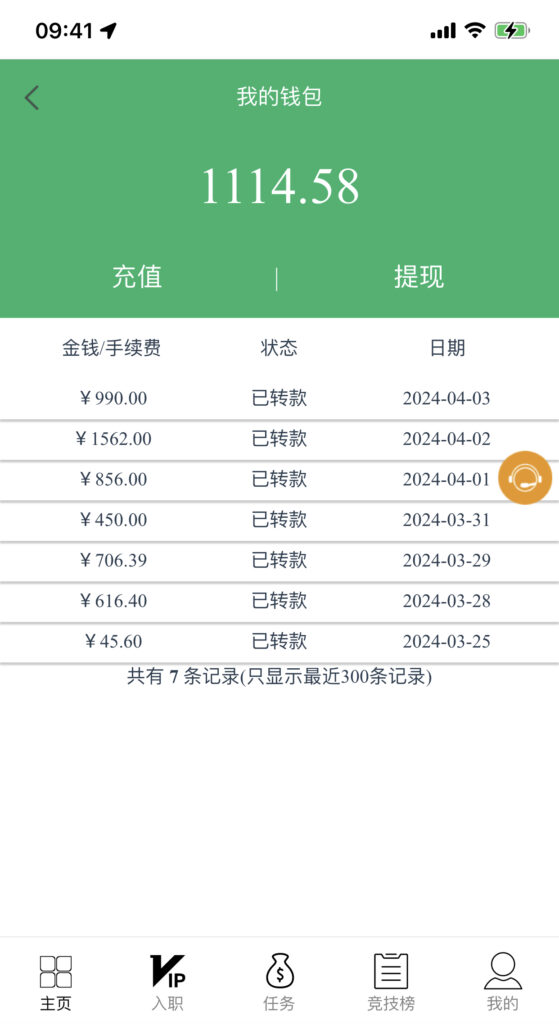This screenshot has height=1024, width=559.
Task: Tap the date 2024-03-29
Action: [x=447, y=560]
